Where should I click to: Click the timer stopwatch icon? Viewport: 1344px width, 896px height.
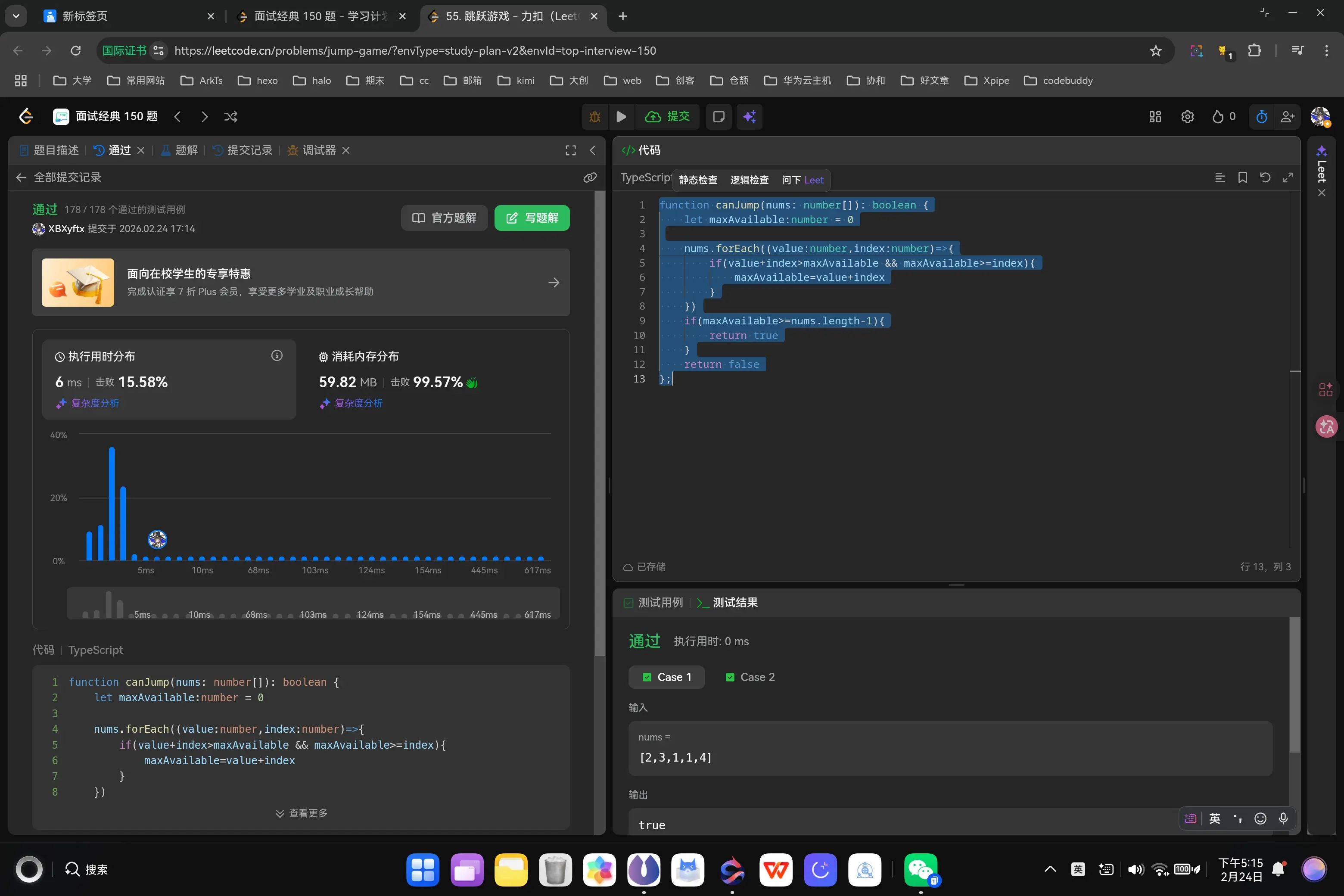(x=1261, y=117)
